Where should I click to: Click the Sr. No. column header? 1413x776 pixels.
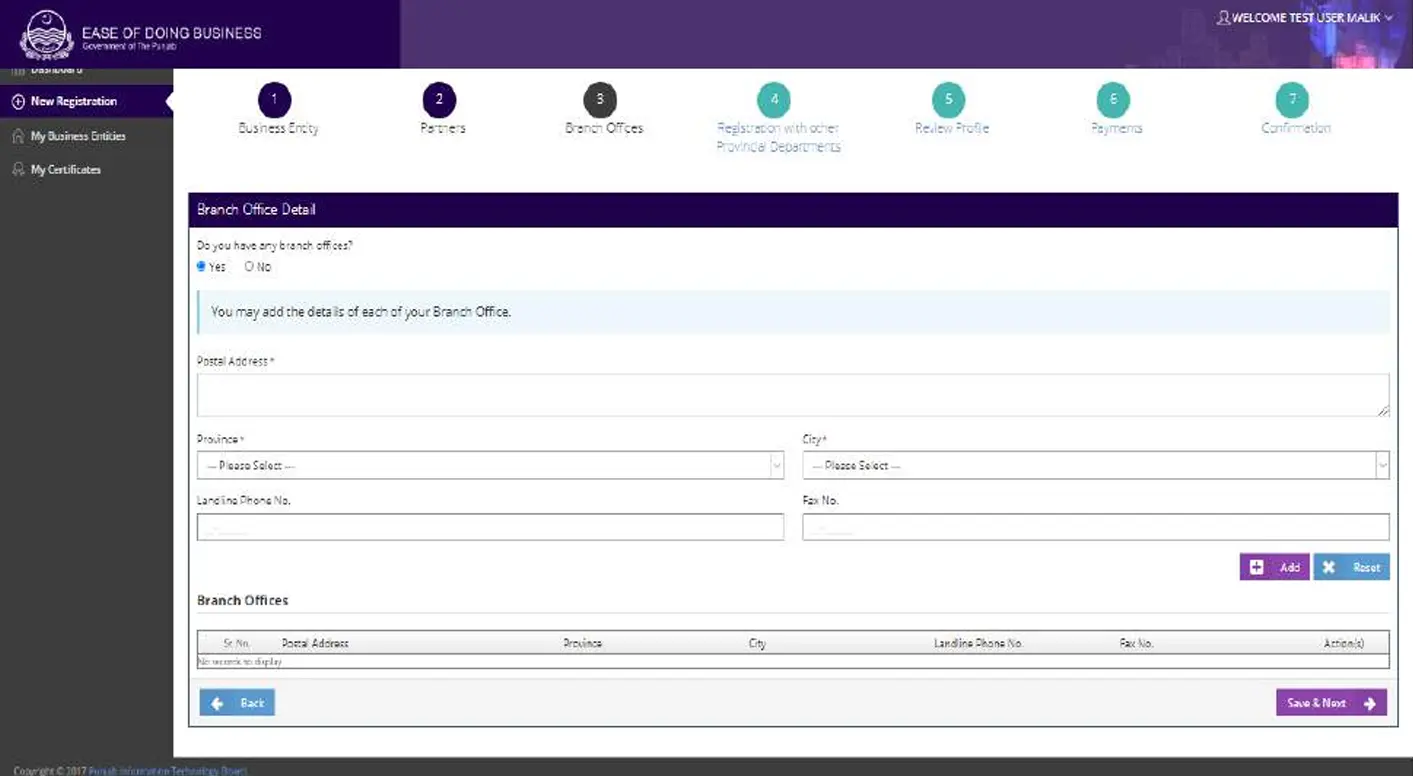point(237,643)
